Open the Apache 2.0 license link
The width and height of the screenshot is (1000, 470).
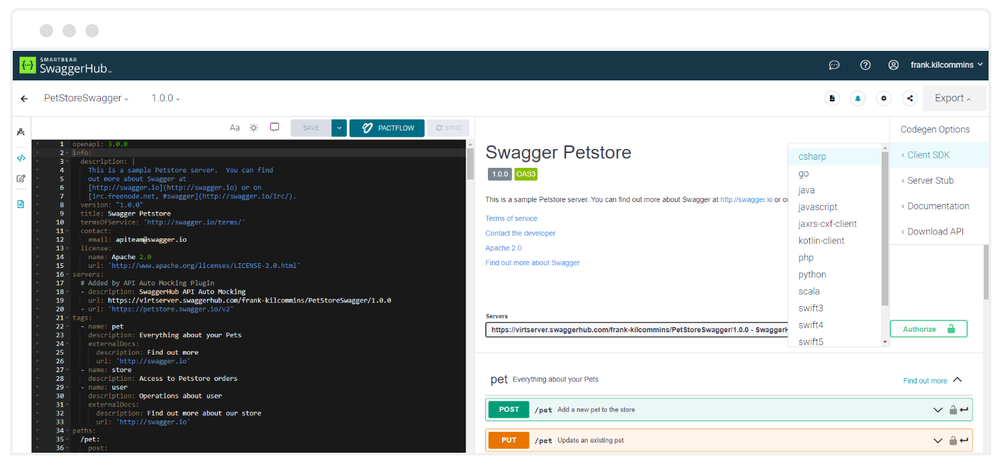click(503, 248)
